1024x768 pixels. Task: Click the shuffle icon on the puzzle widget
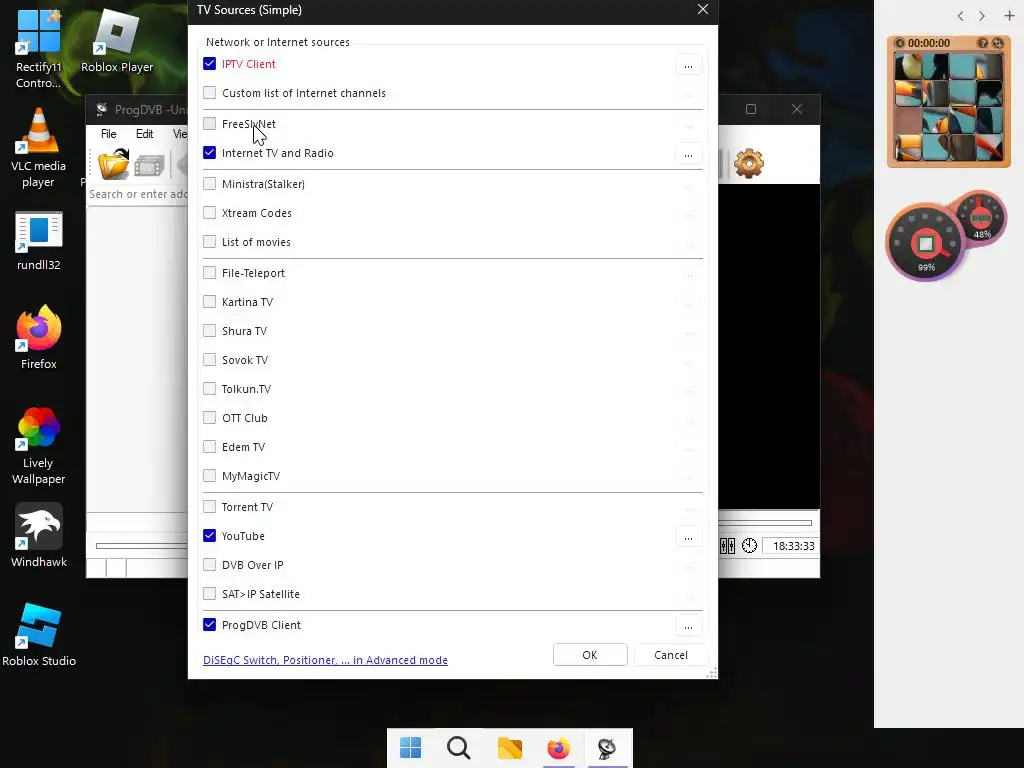[997, 43]
